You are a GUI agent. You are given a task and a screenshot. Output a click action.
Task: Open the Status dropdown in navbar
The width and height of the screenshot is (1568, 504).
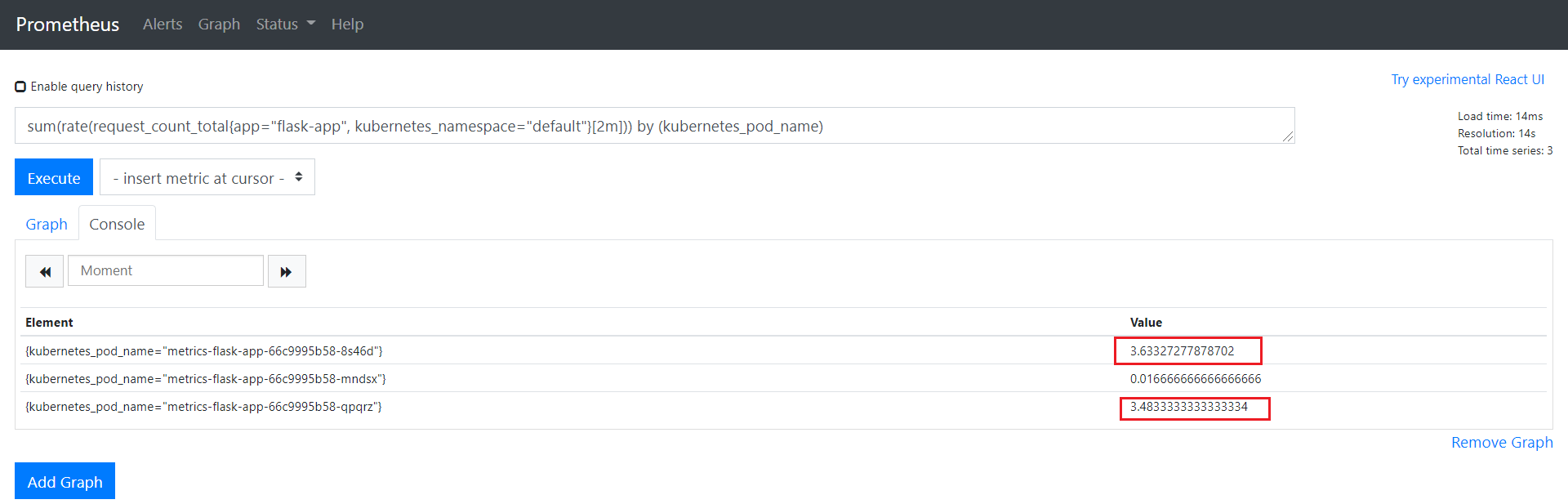tap(285, 25)
